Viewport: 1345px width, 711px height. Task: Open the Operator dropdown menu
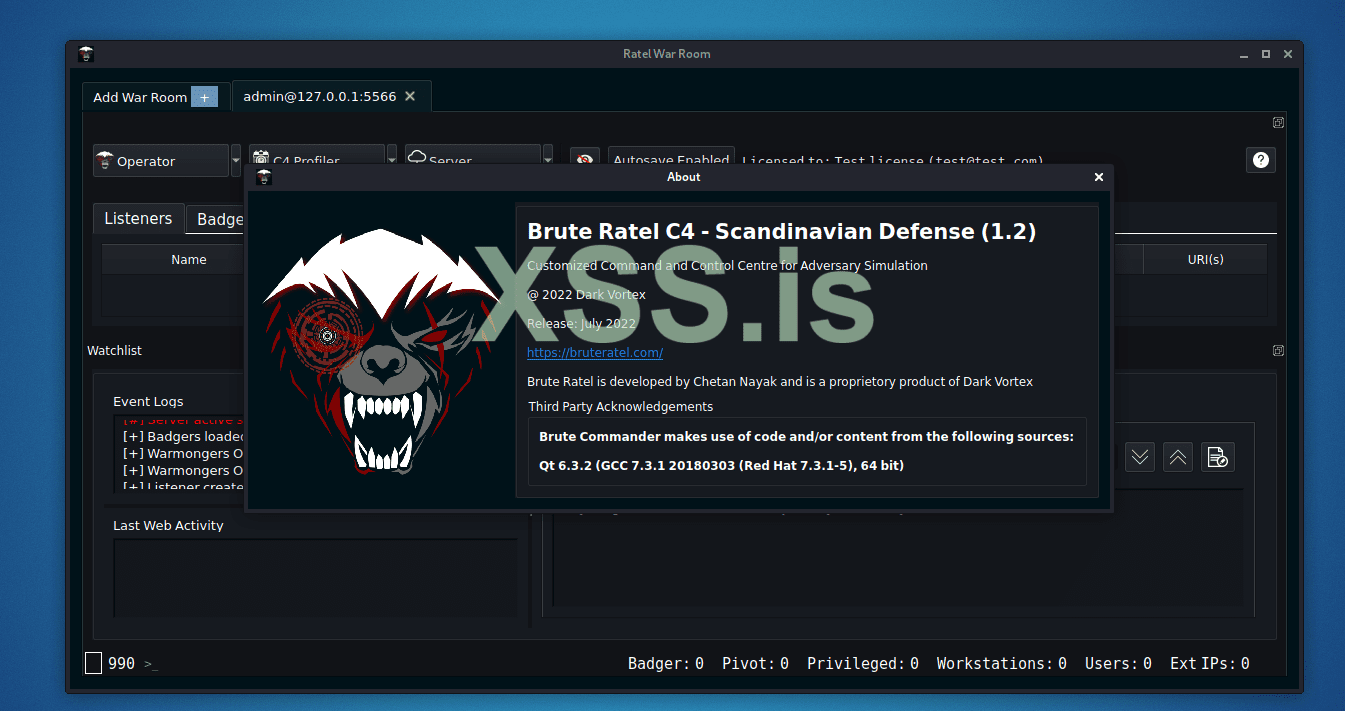[x=161, y=161]
